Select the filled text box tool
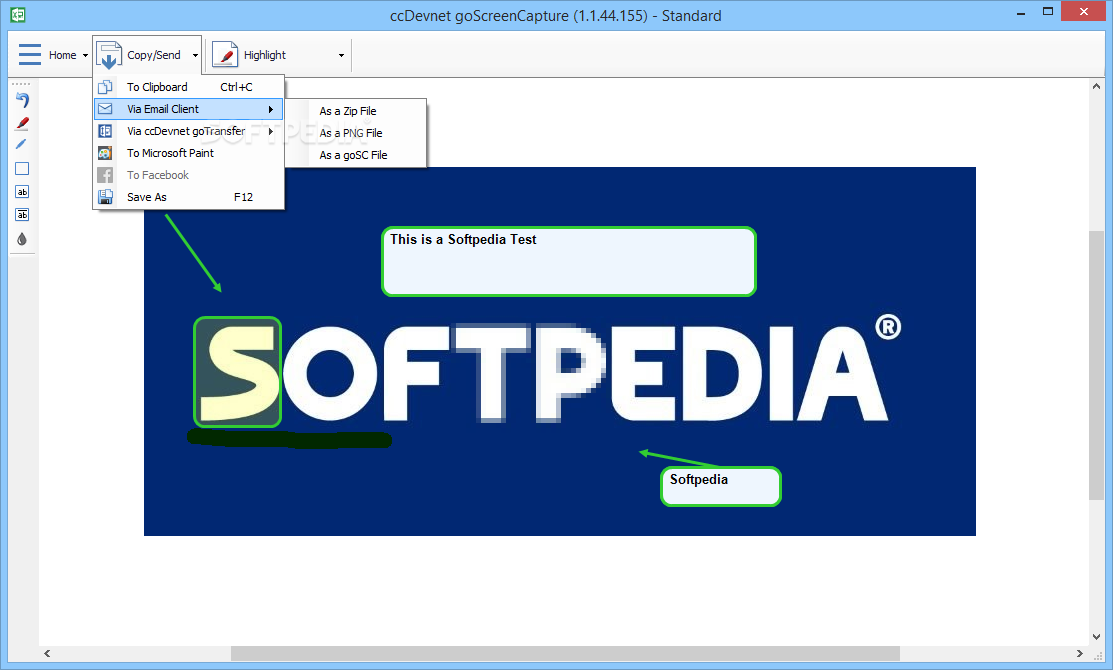 click(22, 214)
